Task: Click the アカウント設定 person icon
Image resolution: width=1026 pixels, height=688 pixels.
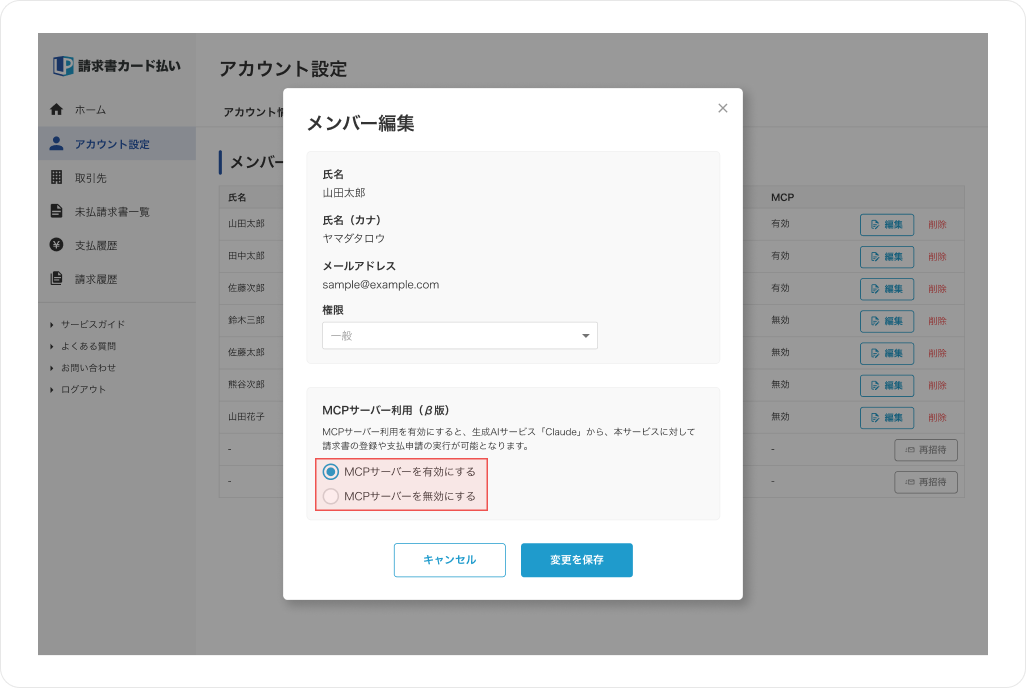Action: 56,143
